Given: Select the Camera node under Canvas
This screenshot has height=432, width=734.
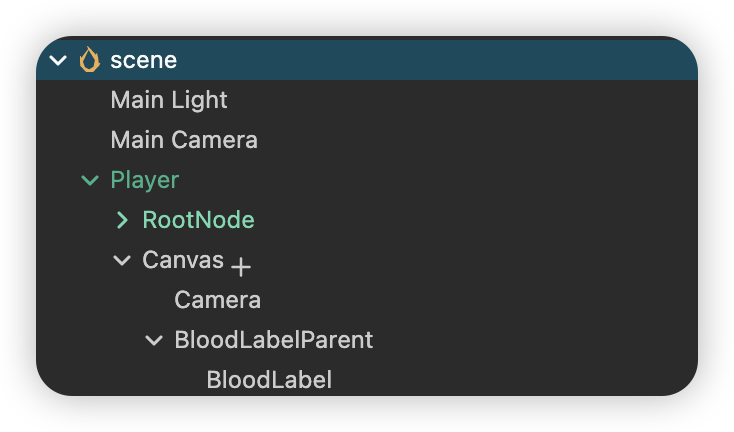Looking at the screenshot, I should coord(217,300).
